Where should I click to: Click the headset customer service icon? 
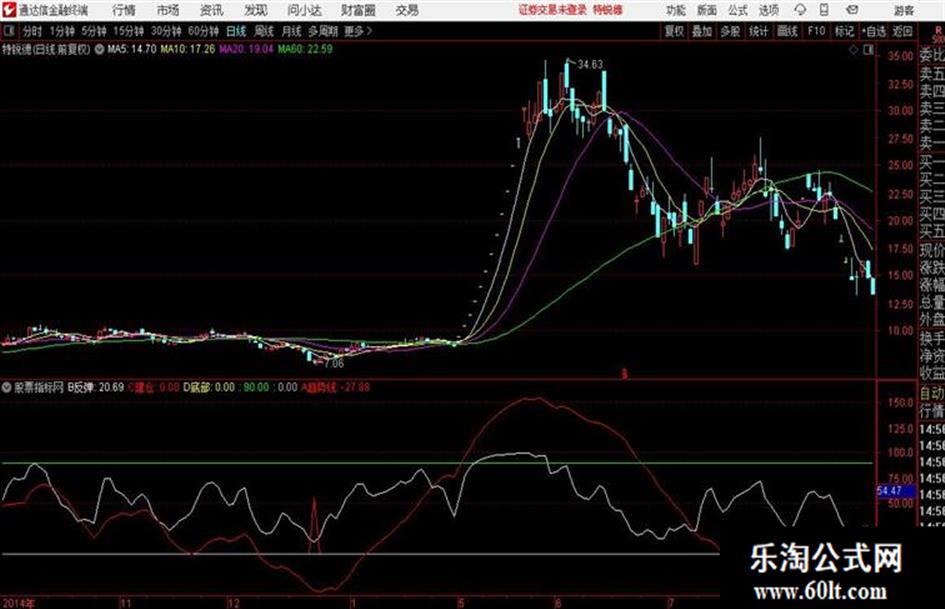[x=800, y=10]
